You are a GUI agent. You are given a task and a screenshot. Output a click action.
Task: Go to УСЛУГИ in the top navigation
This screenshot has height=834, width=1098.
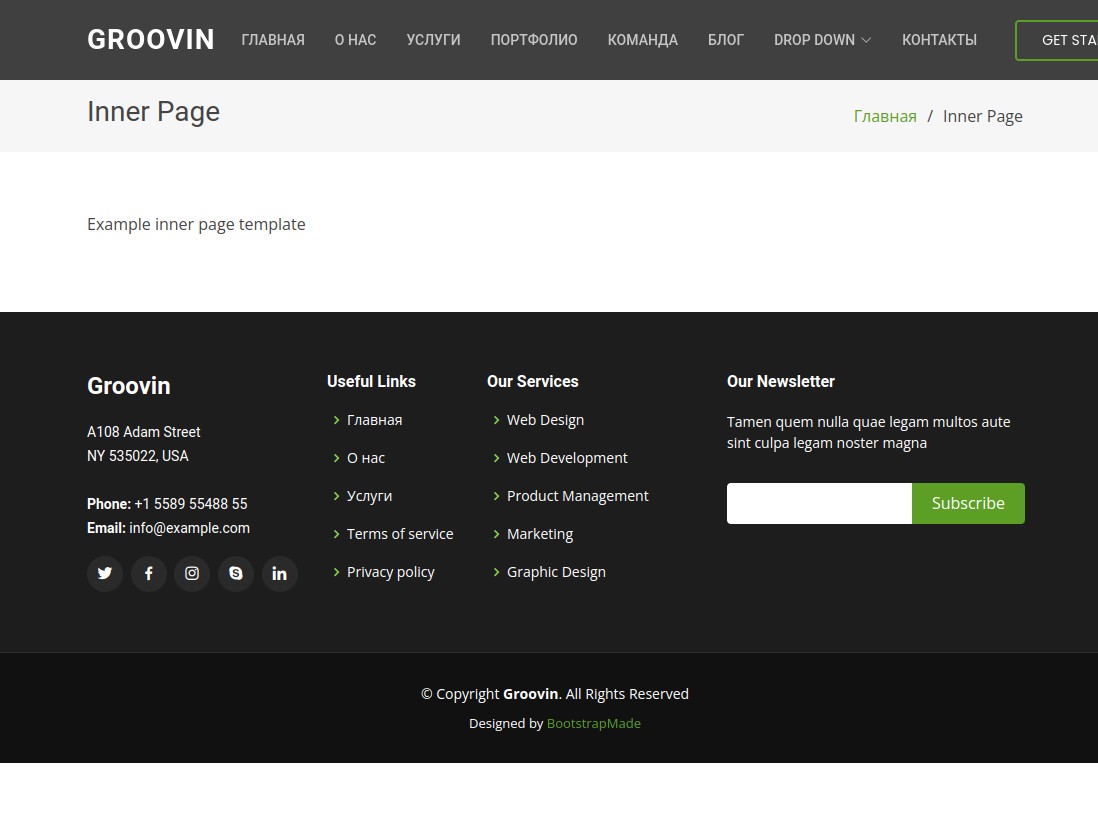(433, 40)
